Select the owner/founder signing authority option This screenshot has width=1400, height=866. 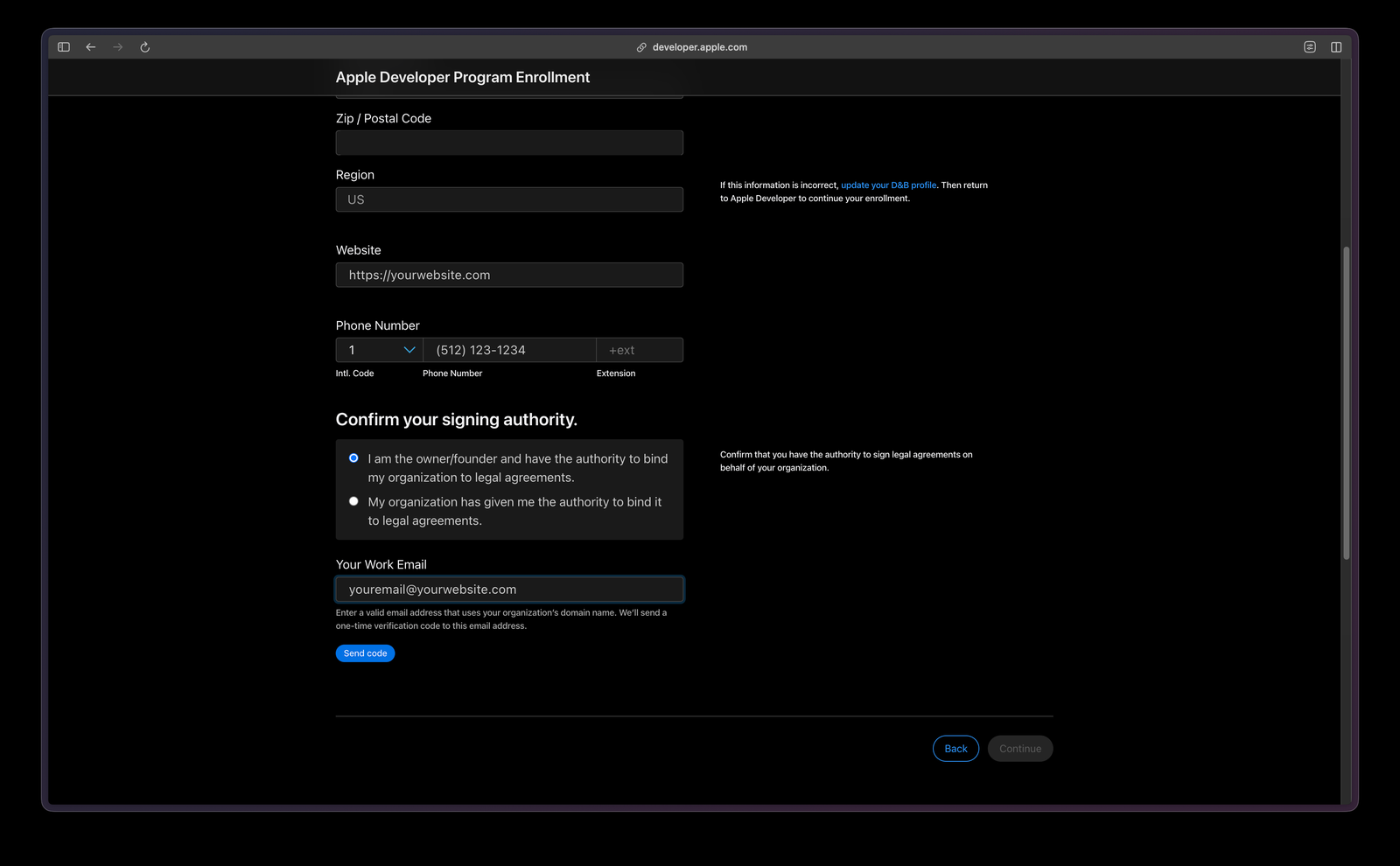pos(353,458)
